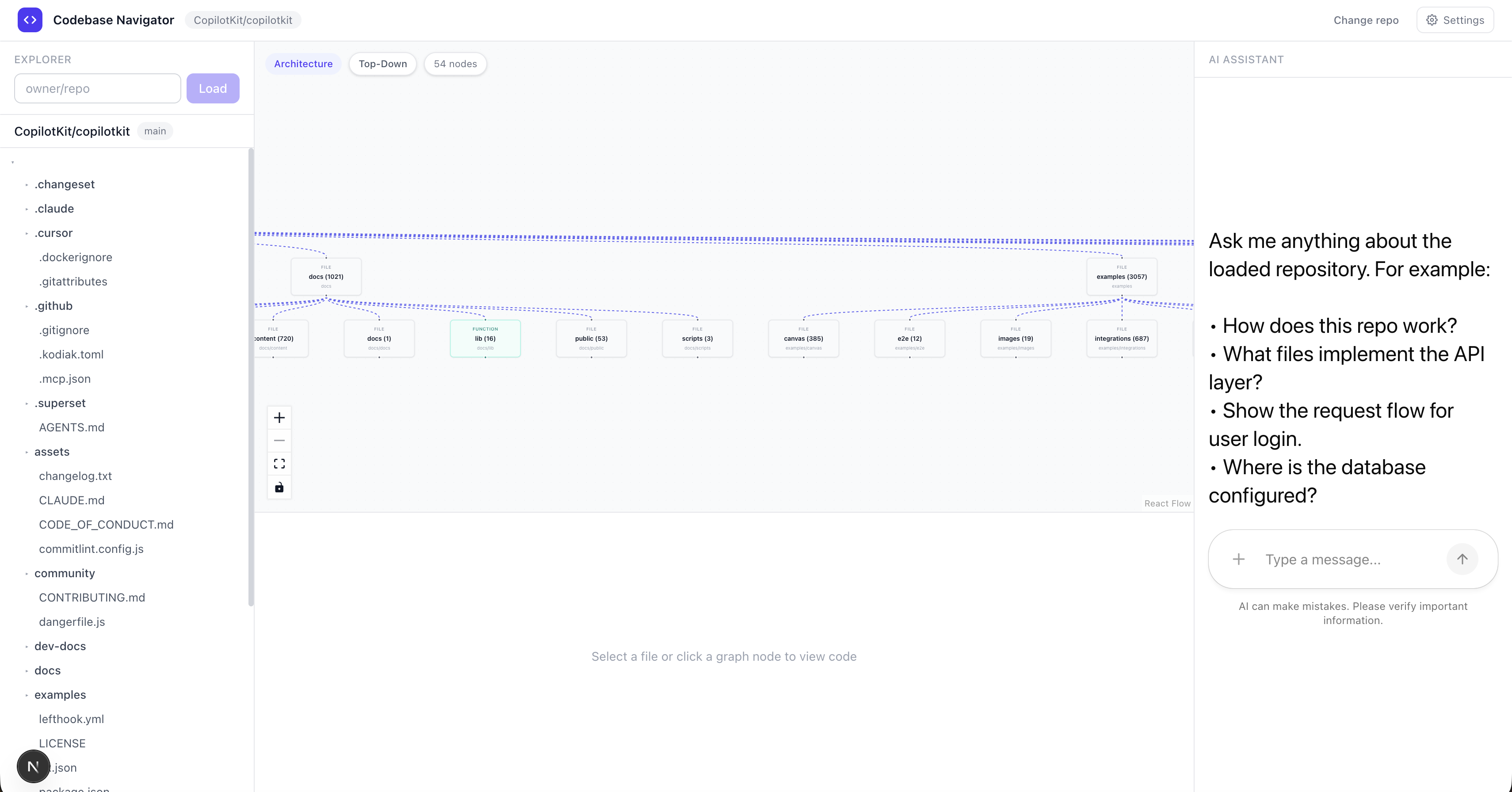Click the plus attachment icon in chat
Viewport: 1512px width, 792px height.
tap(1238, 559)
